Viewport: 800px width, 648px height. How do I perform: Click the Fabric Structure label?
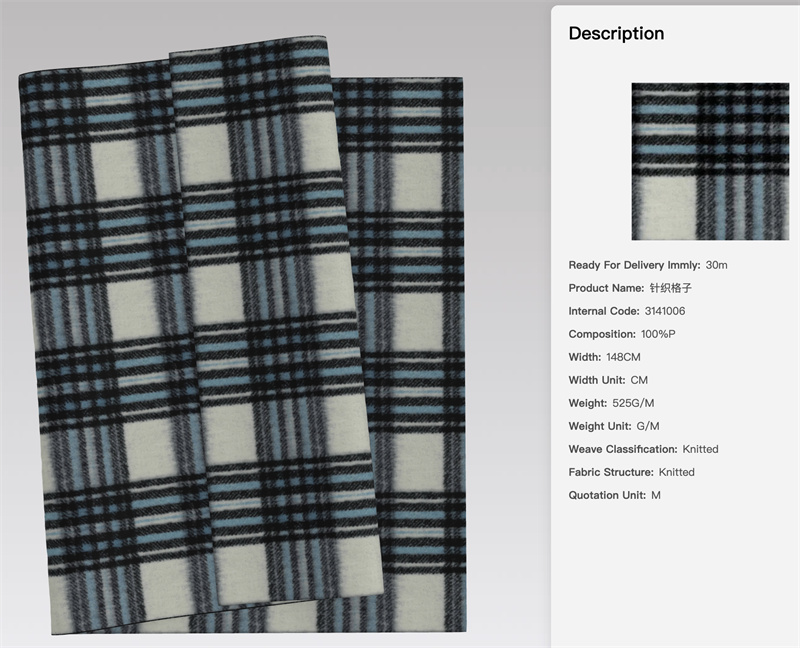pyautogui.click(x=611, y=472)
